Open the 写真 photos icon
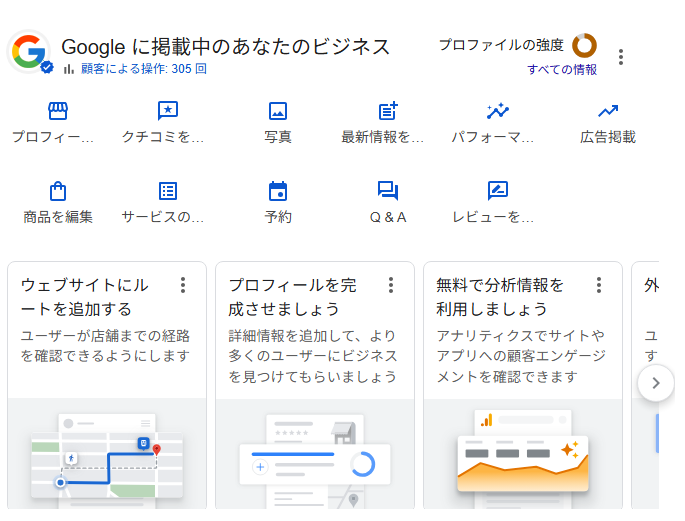This screenshot has width=685, height=521. click(278, 112)
